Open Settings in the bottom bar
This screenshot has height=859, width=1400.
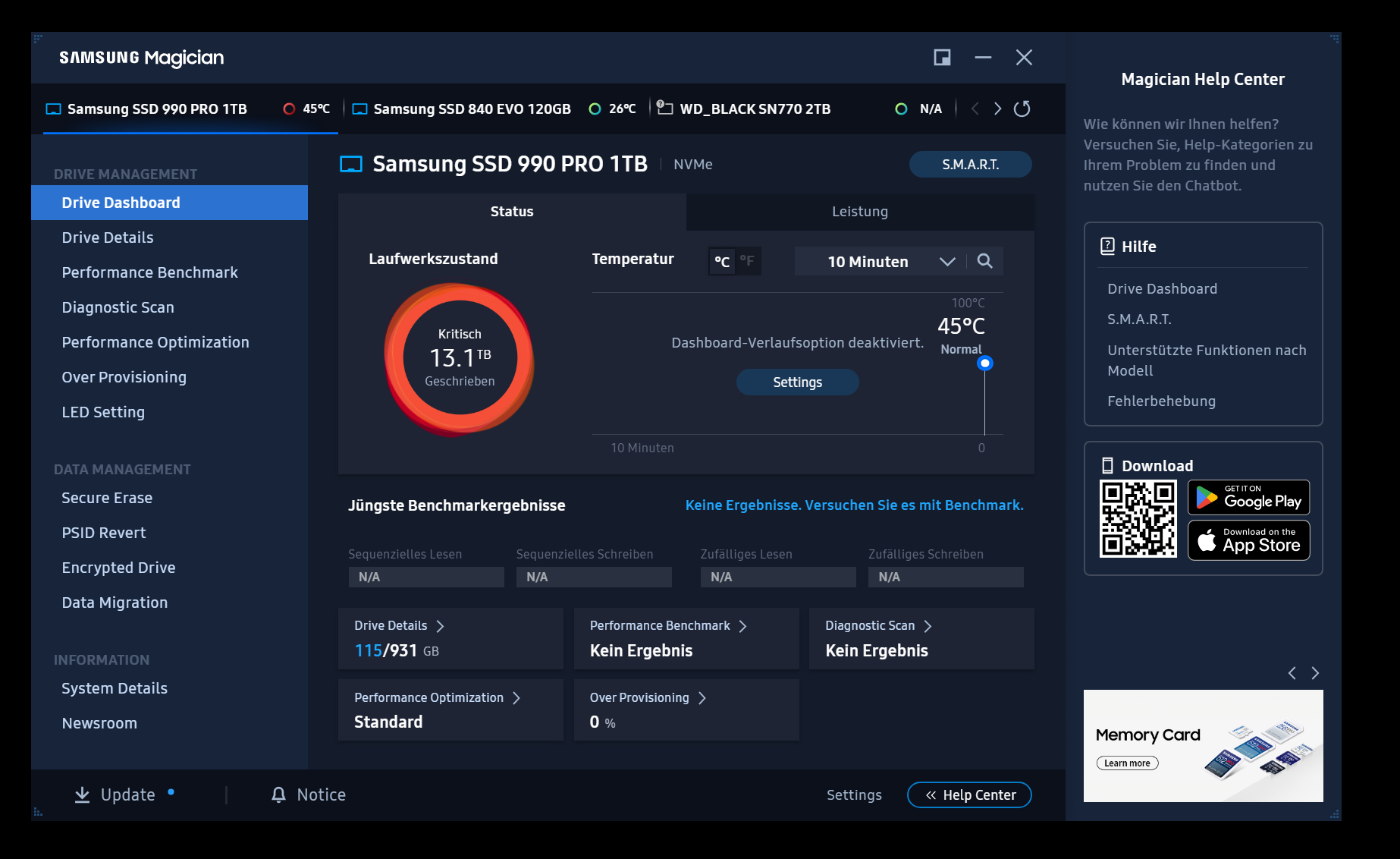tap(854, 794)
